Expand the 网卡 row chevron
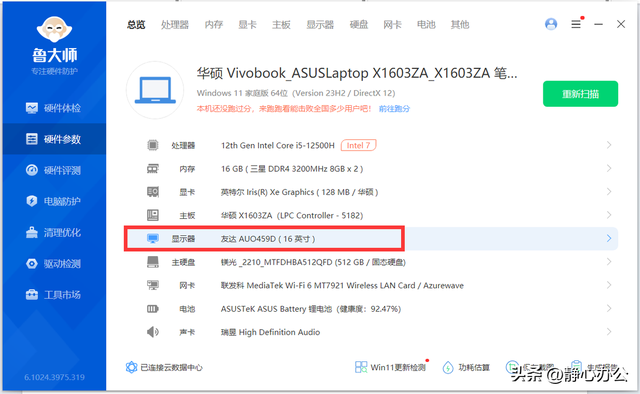 (x=609, y=285)
